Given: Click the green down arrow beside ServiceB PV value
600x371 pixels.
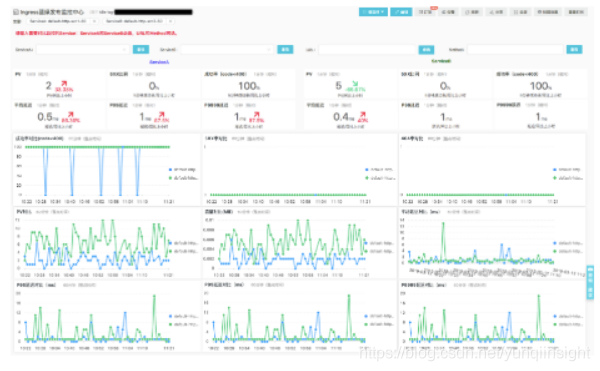Looking at the screenshot, I should [x=355, y=83].
